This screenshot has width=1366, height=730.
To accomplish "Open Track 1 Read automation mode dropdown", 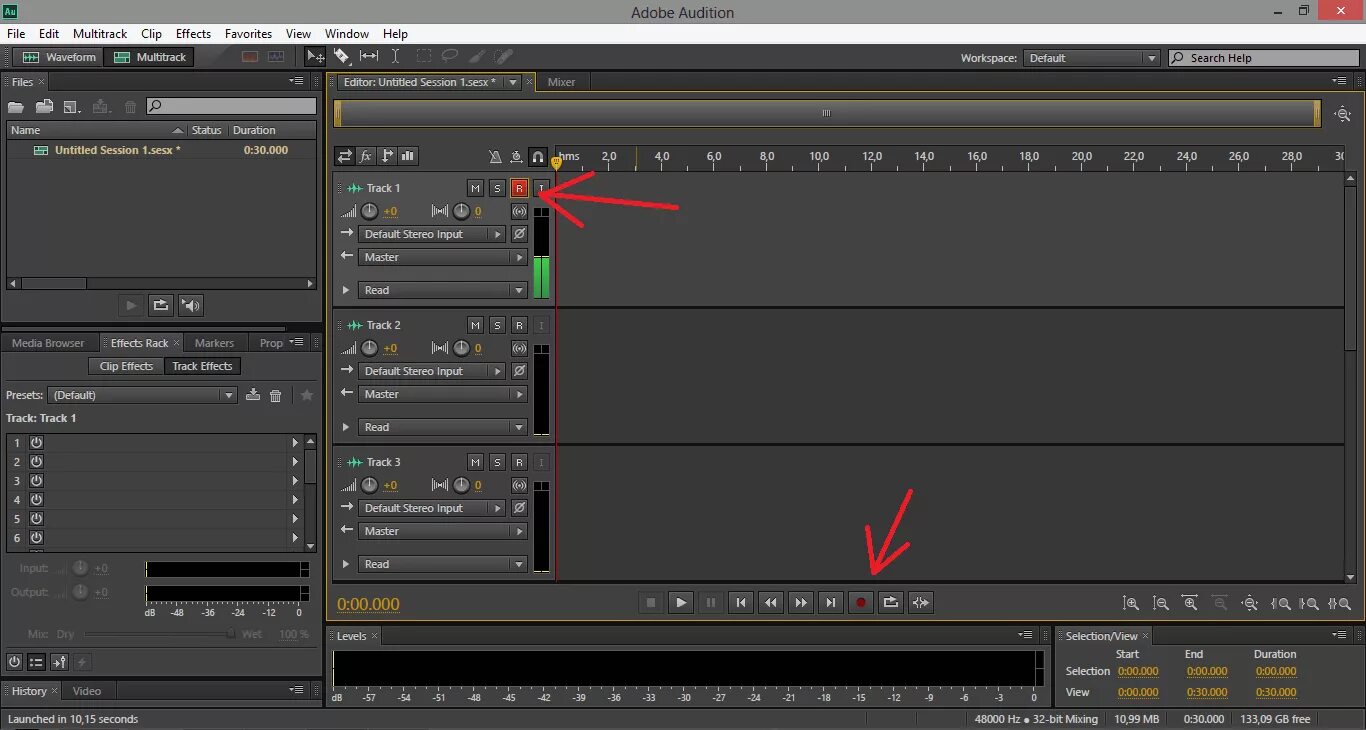I will point(442,290).
